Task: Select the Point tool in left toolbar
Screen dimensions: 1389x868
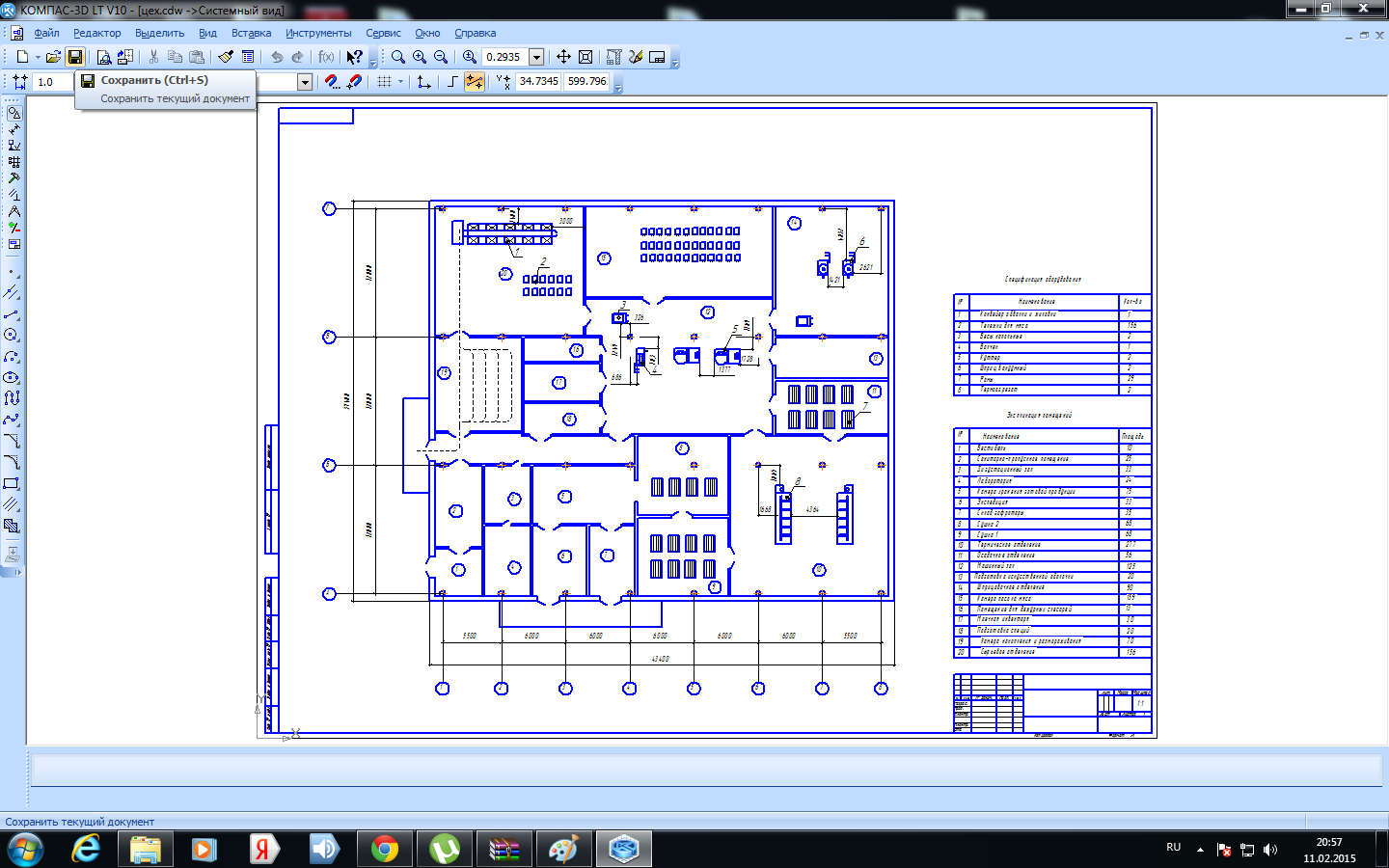Action: tap(12, 272)
